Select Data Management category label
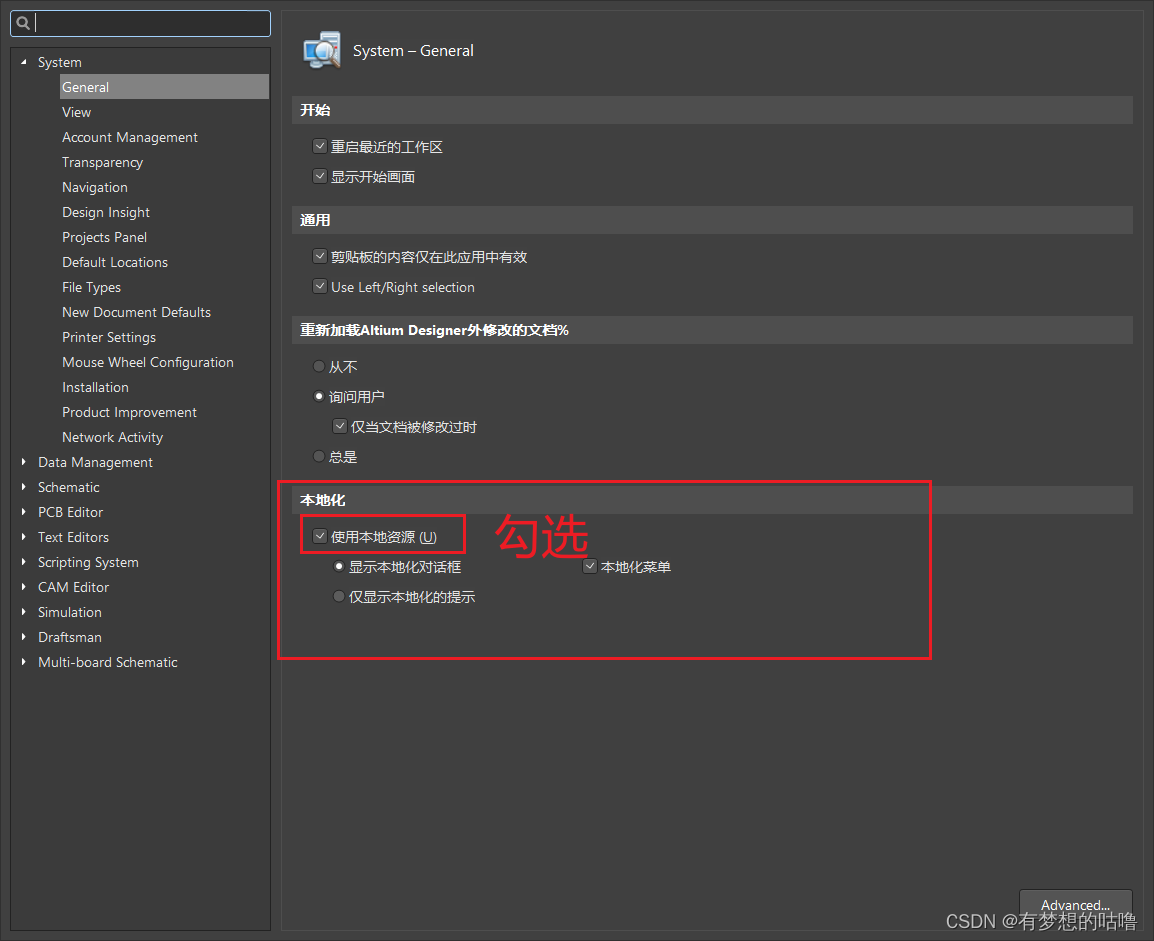 tap(96, 462)
